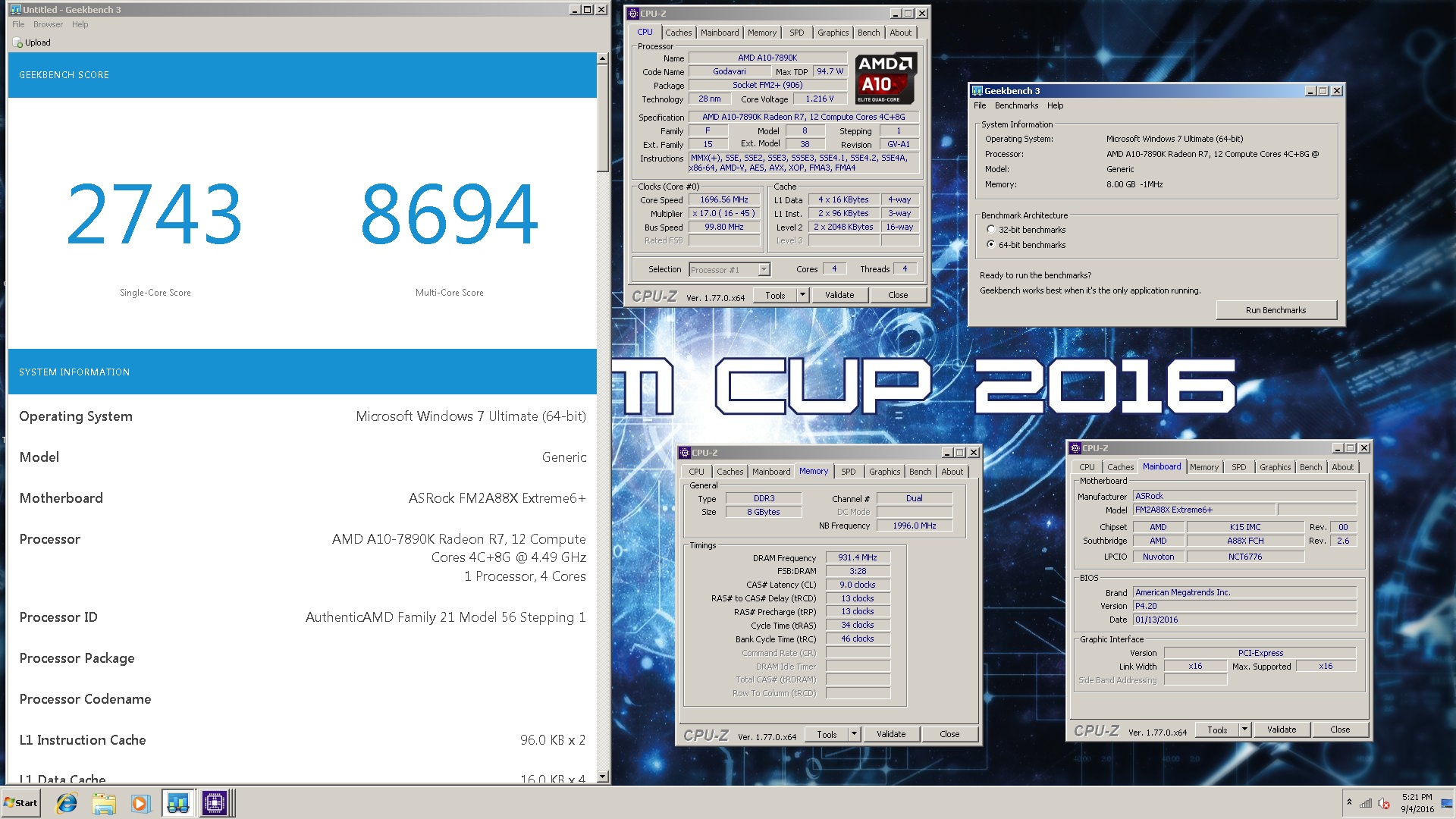Screen dimensions: 1456x819
Task: Select 64-bit benchmarks radio button
Action: pyautogui.click(x=991, y=244)
